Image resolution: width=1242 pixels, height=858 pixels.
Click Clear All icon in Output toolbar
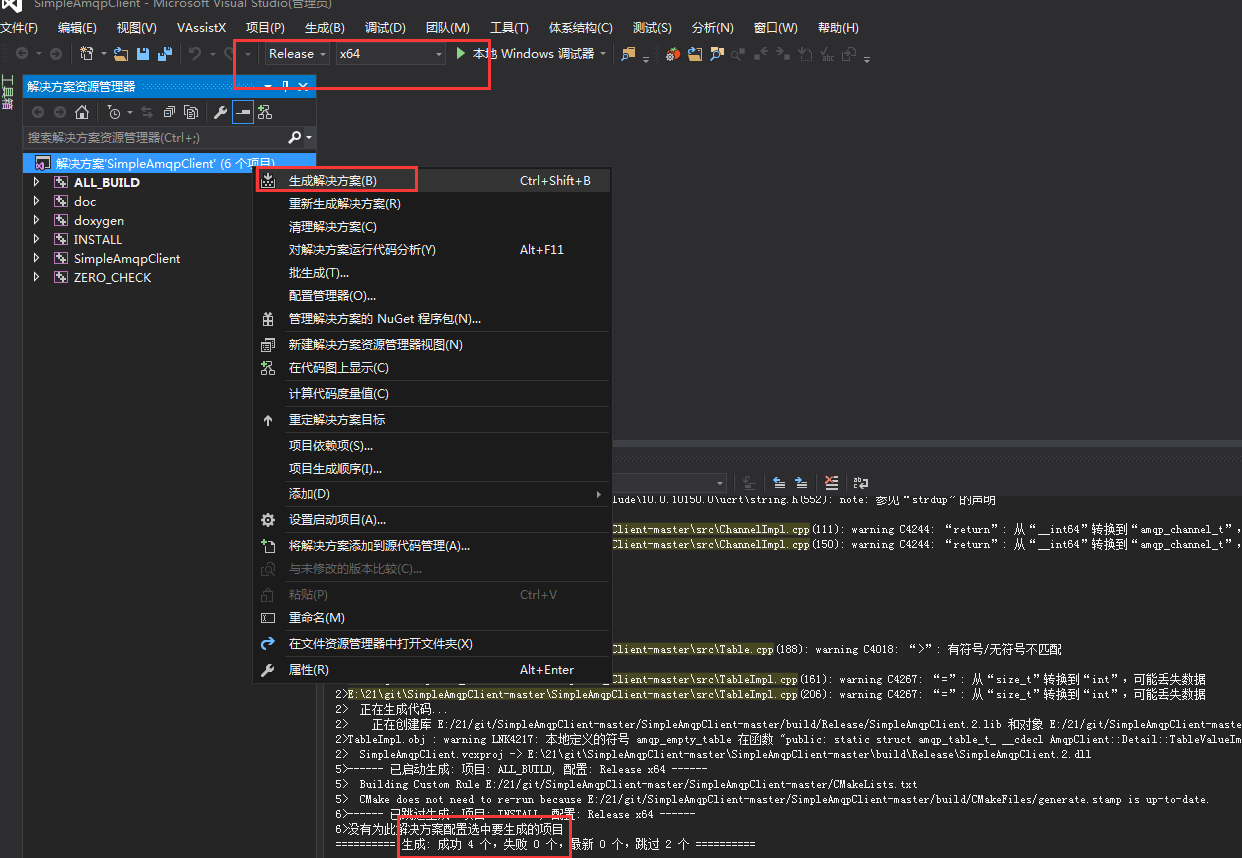point(832,483)
